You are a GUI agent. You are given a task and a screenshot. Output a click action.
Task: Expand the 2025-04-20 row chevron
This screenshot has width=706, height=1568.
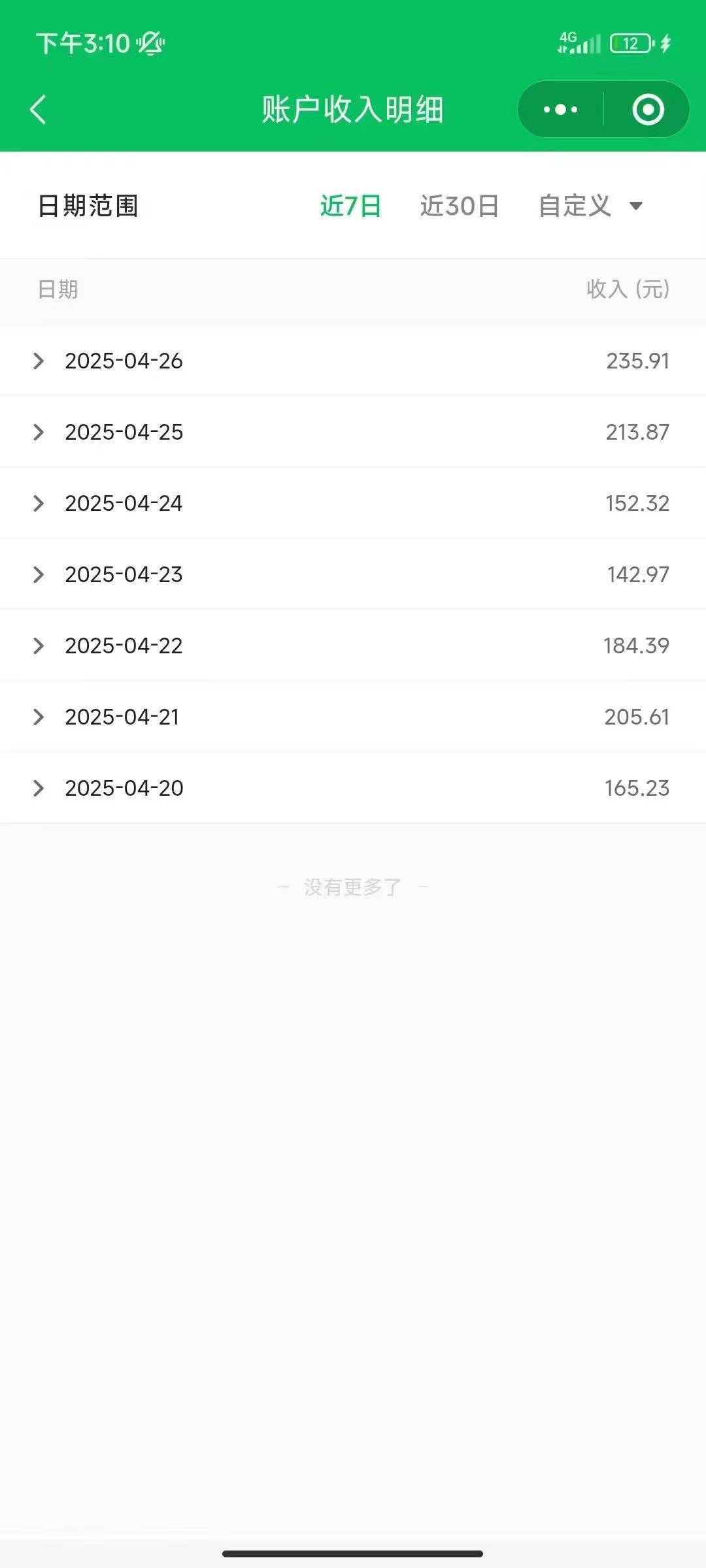39,788
